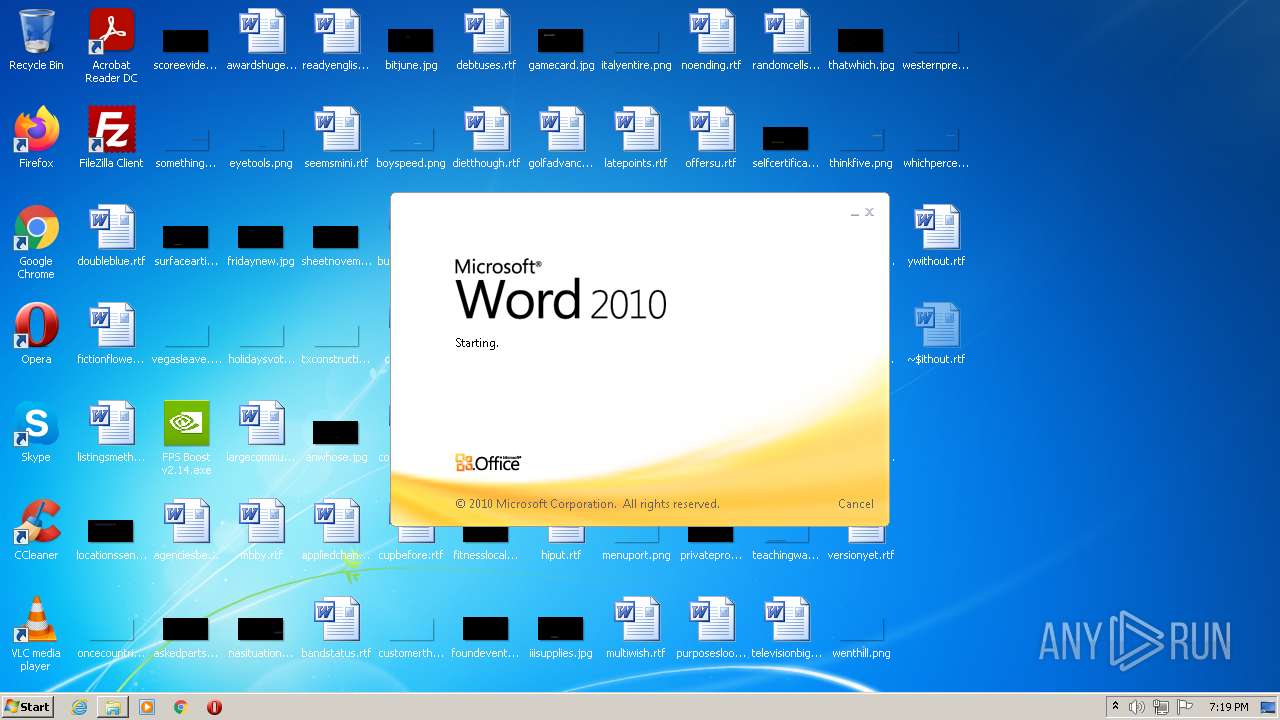Select iiisupplies.jpg image file
The height and width of the screenshot is (720, 1280).
[561, 628]
